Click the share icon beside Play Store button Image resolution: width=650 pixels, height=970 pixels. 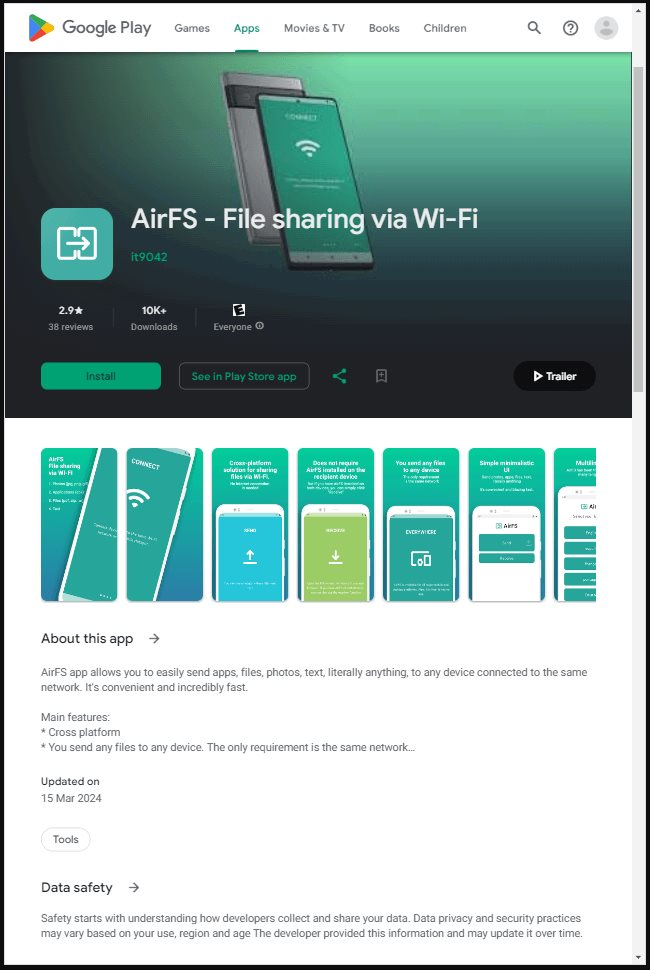[x=340, y=376]
